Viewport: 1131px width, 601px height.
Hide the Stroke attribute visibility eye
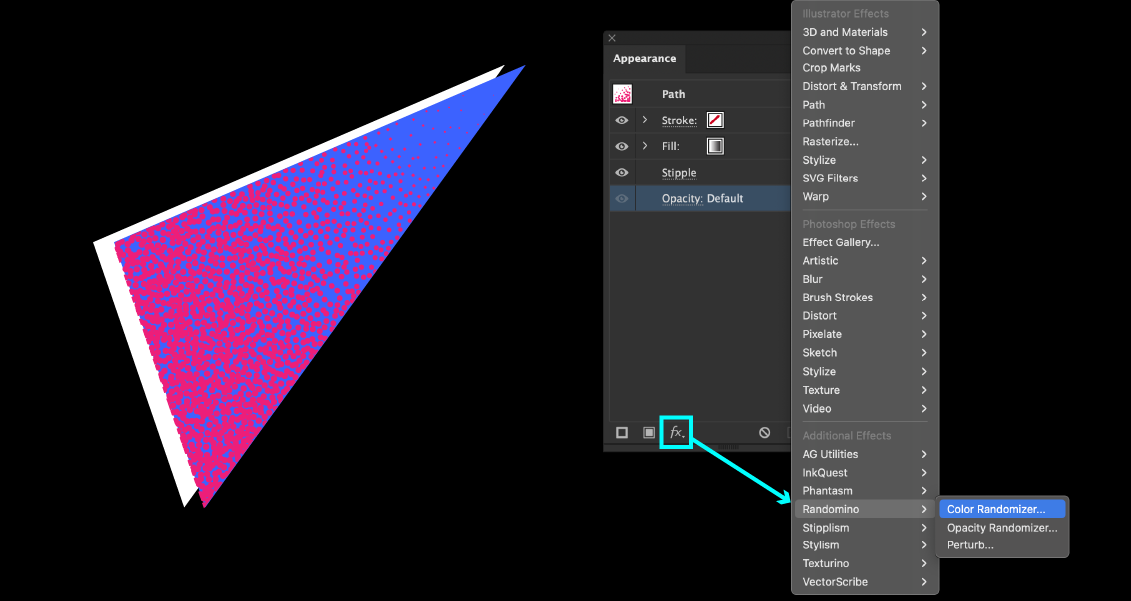click(622, 120)
